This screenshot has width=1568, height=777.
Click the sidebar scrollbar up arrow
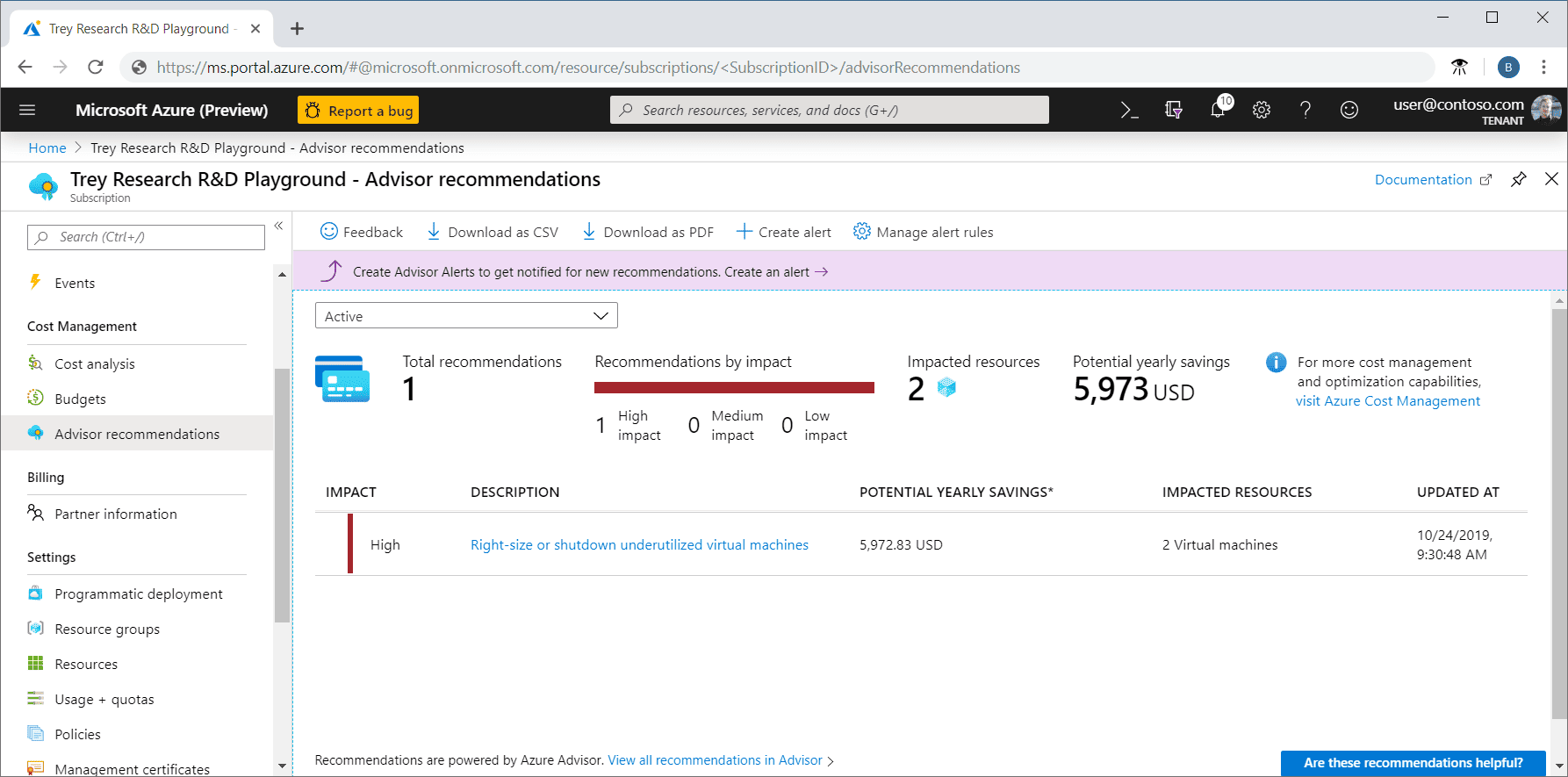(282, 275)
